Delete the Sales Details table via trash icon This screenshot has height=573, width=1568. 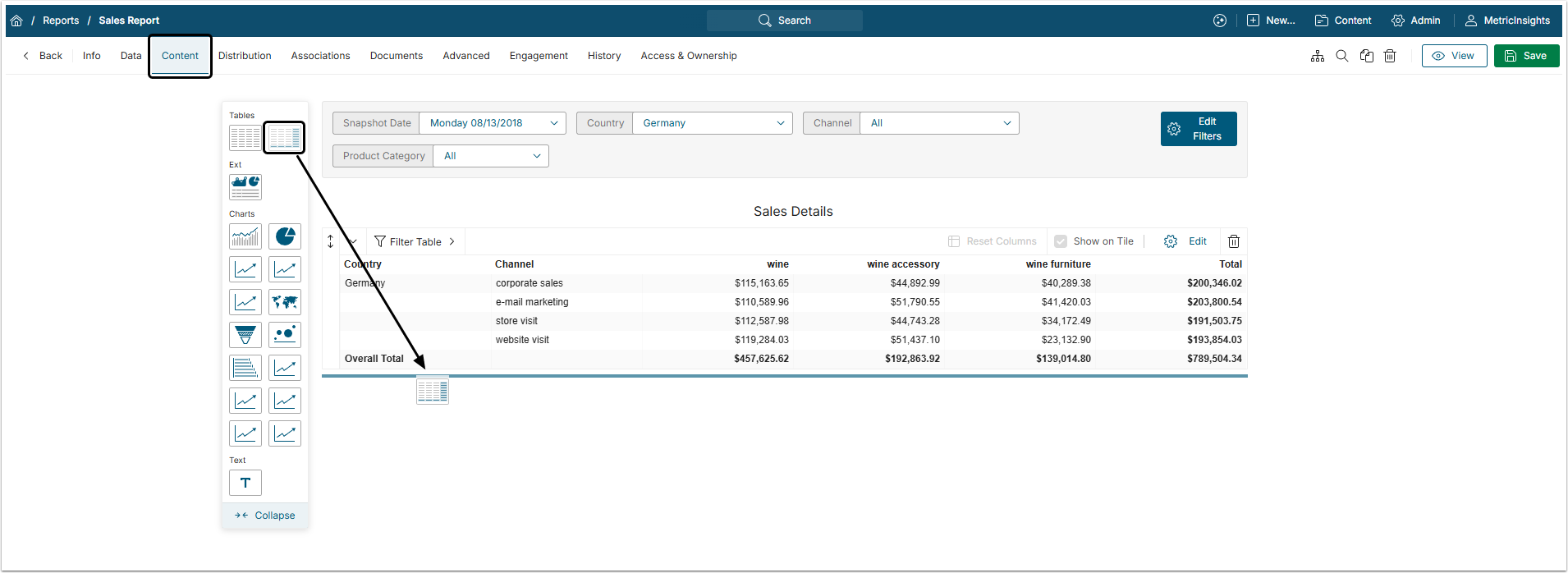coord(1233,241)
